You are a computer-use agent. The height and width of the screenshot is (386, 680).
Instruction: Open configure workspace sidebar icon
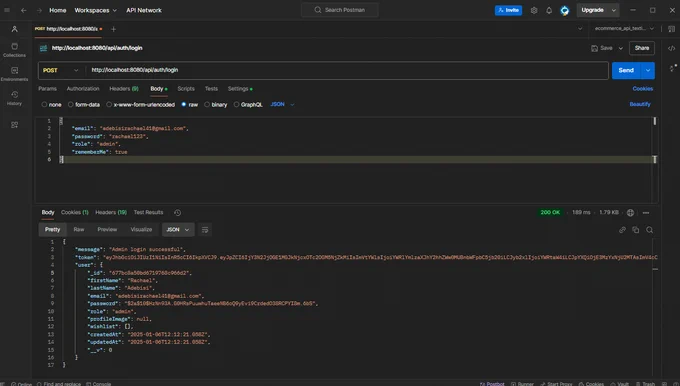(14, 125)
